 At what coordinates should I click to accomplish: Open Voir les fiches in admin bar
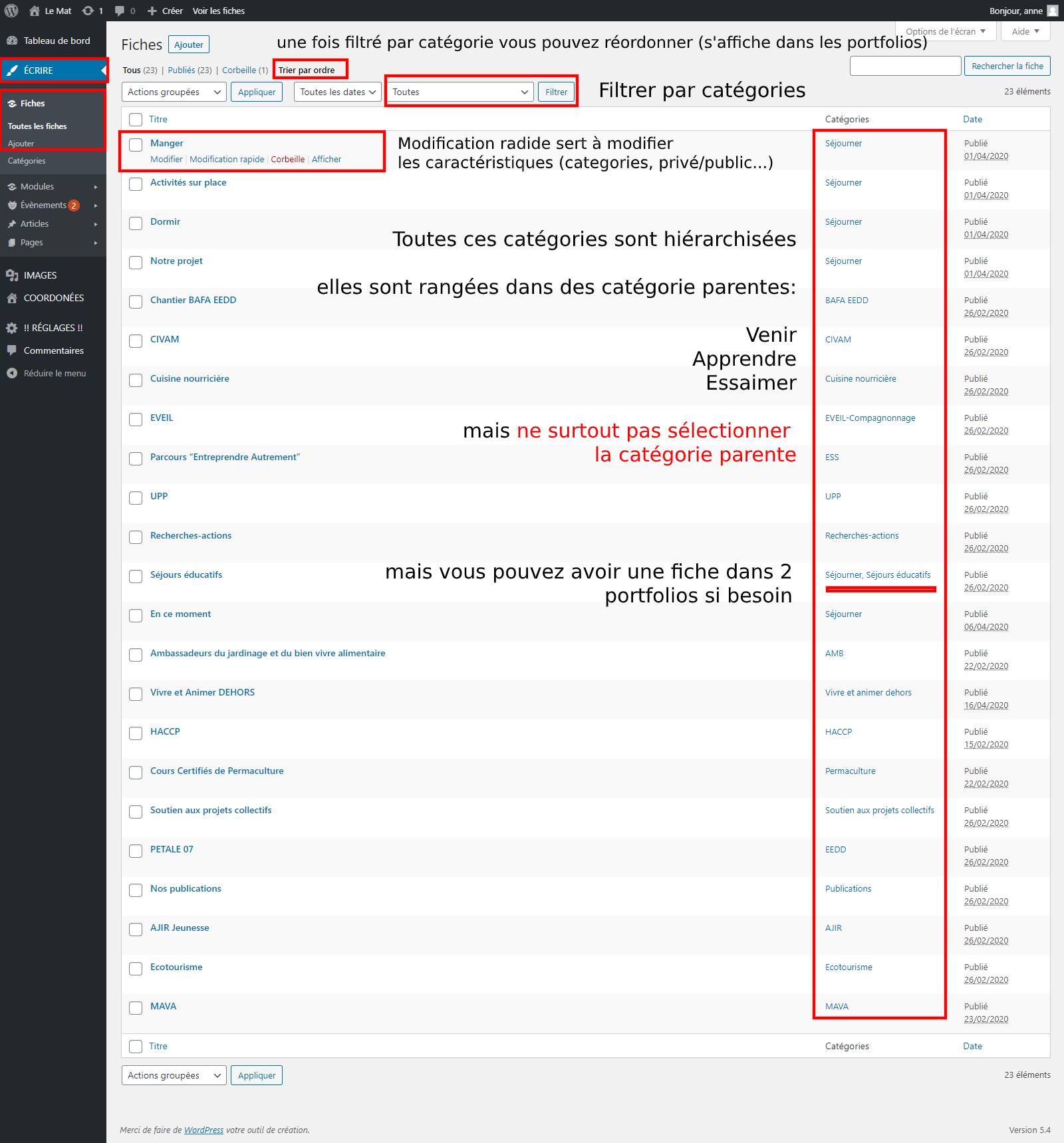tap(219, 11)
